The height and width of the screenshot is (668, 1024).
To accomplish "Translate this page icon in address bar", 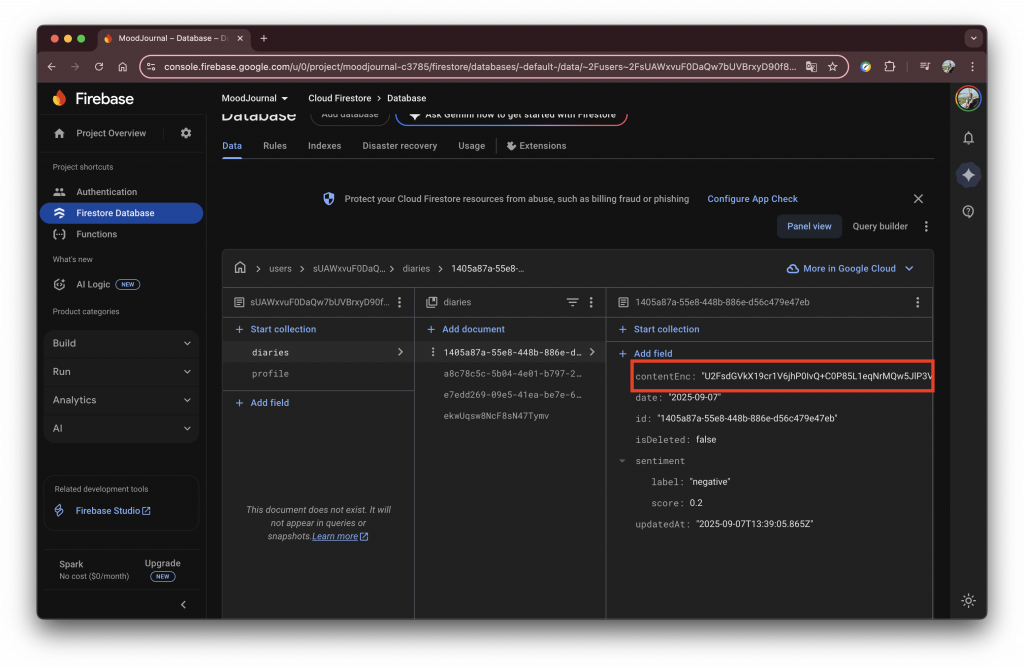I will pyautogui.click(x=811, y=67).
